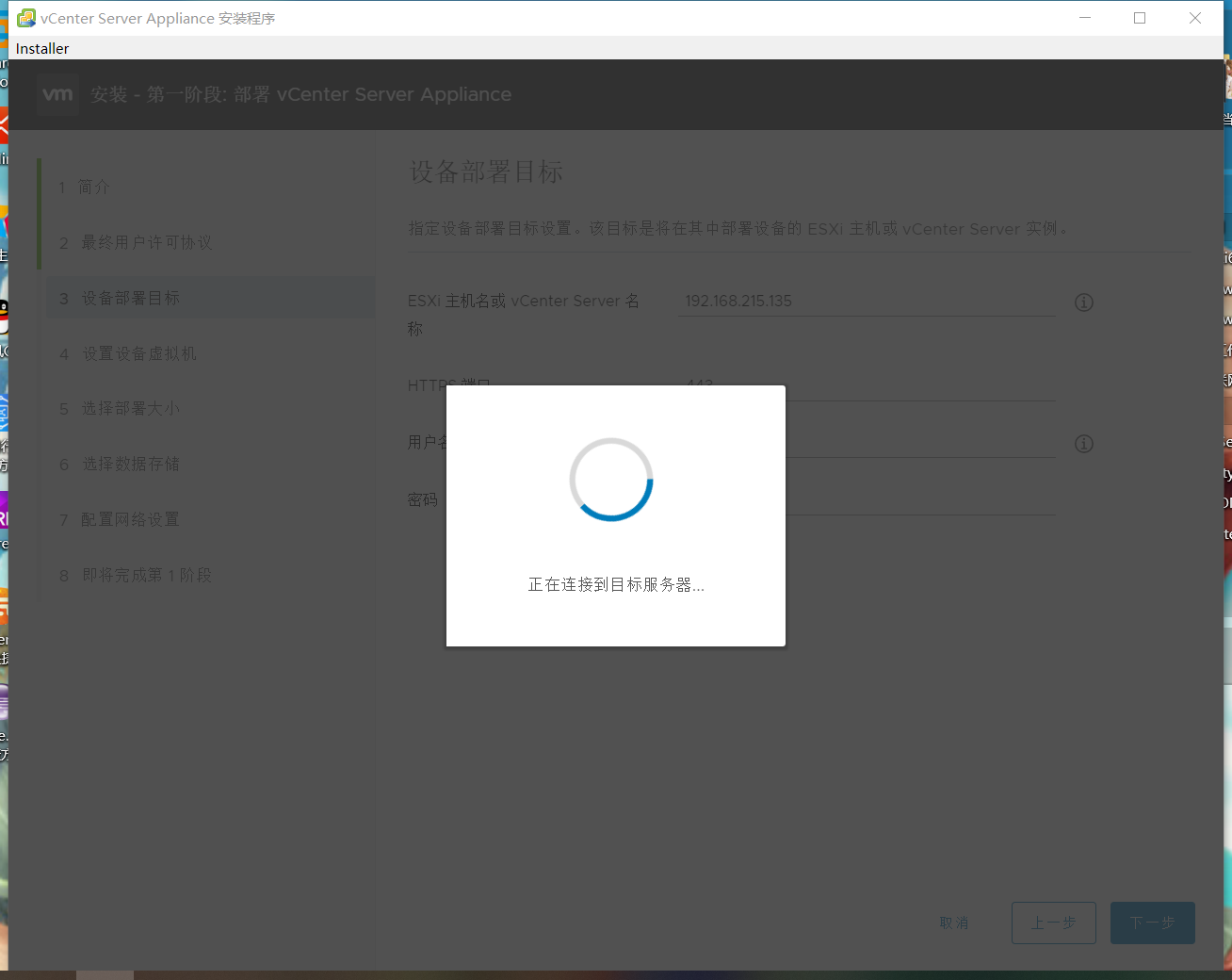Select the highlighted step 3 设备部署目标
Image resolution: width=1232 pixels, height=980 pixels.
click(132, 298)
